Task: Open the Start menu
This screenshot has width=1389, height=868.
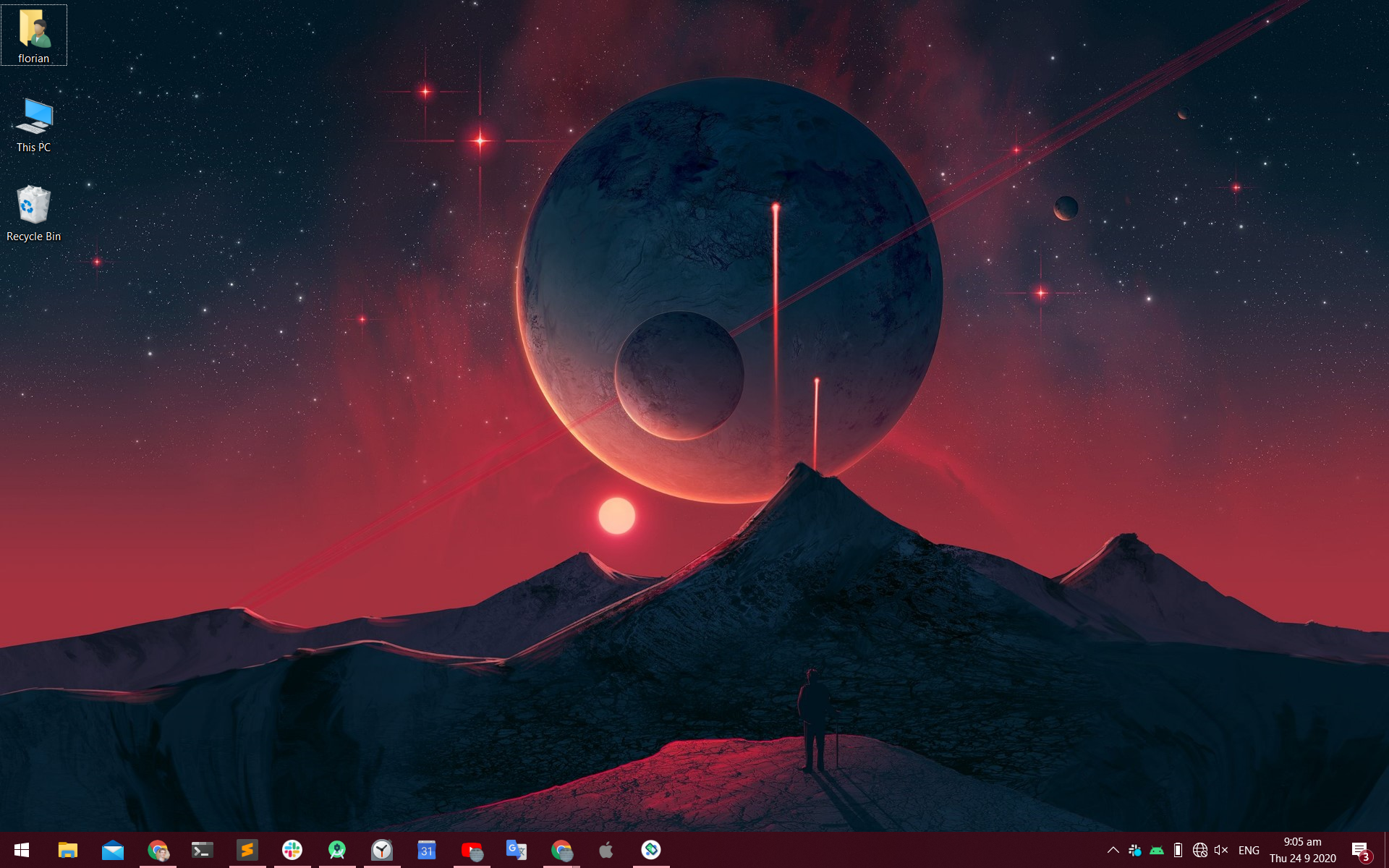Action: pyautogui.click(x=22, y=850)
